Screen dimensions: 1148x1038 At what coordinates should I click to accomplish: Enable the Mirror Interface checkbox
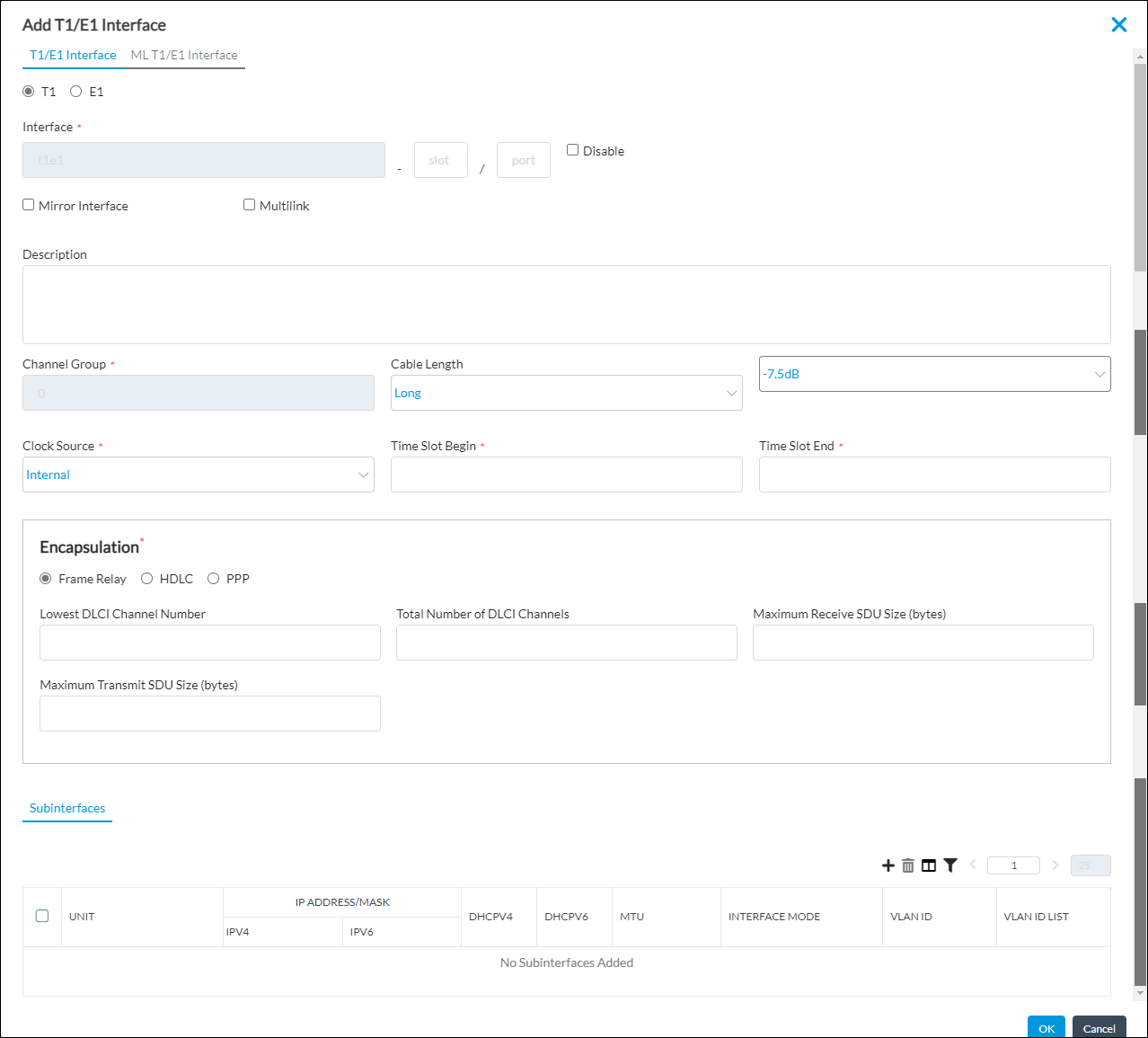pyautogui.click(x=29, y=205)
